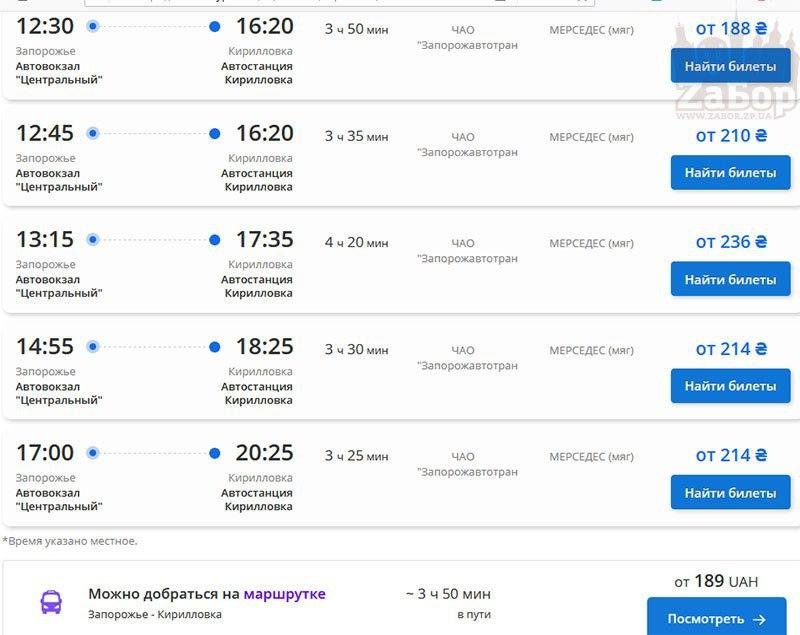This screenshot has width=800, height=635.
Task: Click the 13:15 departure time
Action: coord(45,240)
